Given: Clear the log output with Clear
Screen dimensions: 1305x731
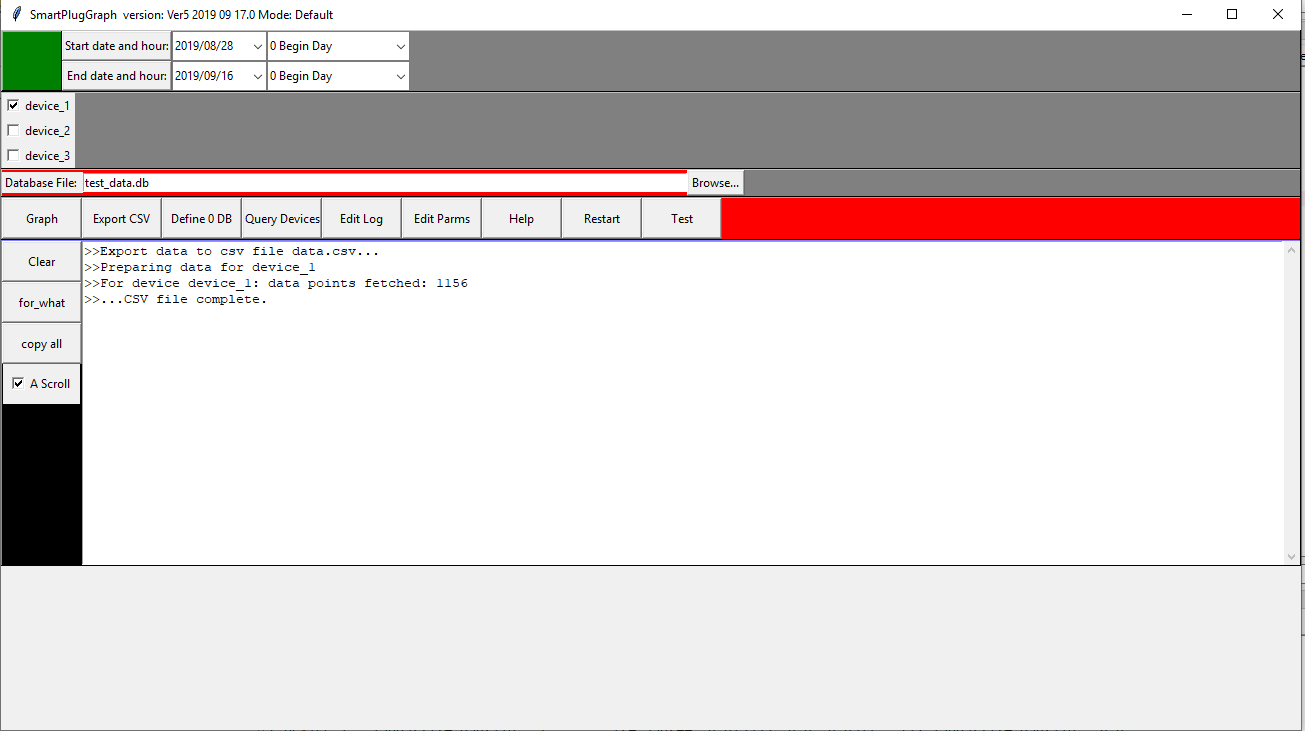Looking at the screenshot, I should tap(42, 261).
